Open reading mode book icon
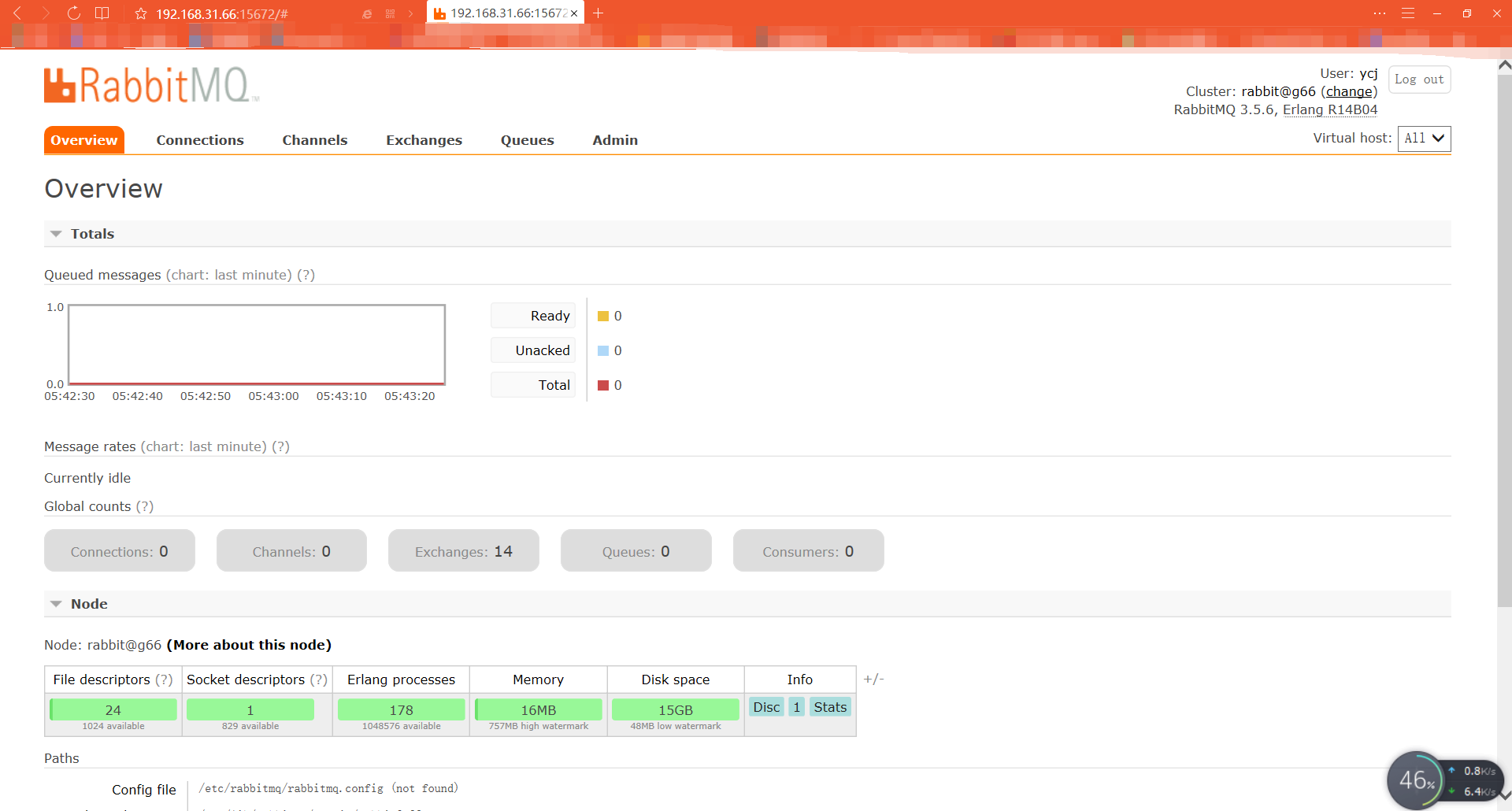The width and height of the screenshot is (1512, 811). pos(102,13)
